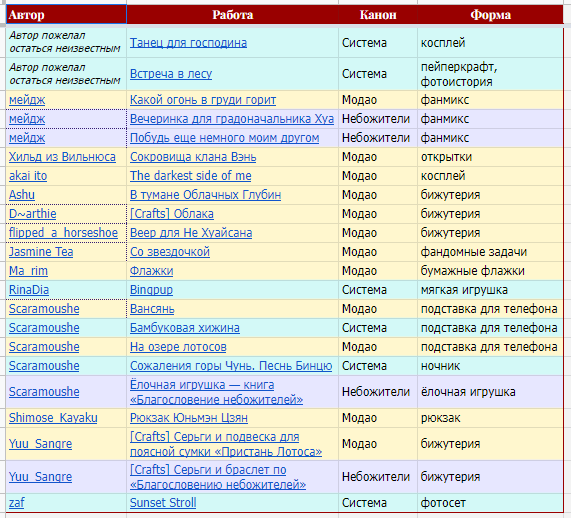Open 'Серьги и подвеска для поясной сумки' link
The image size is (571, 518).
pyautogui.click(x=226, y=444)
